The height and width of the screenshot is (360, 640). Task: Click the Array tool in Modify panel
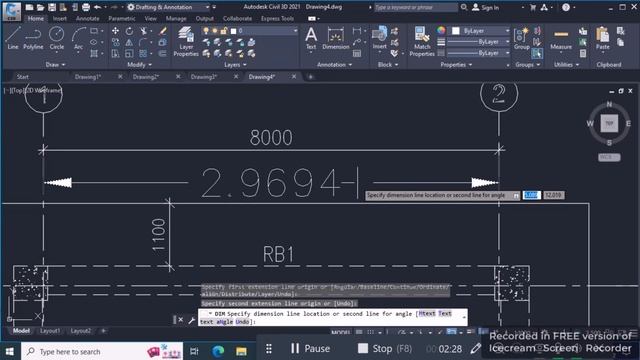[x=143, y=53]
